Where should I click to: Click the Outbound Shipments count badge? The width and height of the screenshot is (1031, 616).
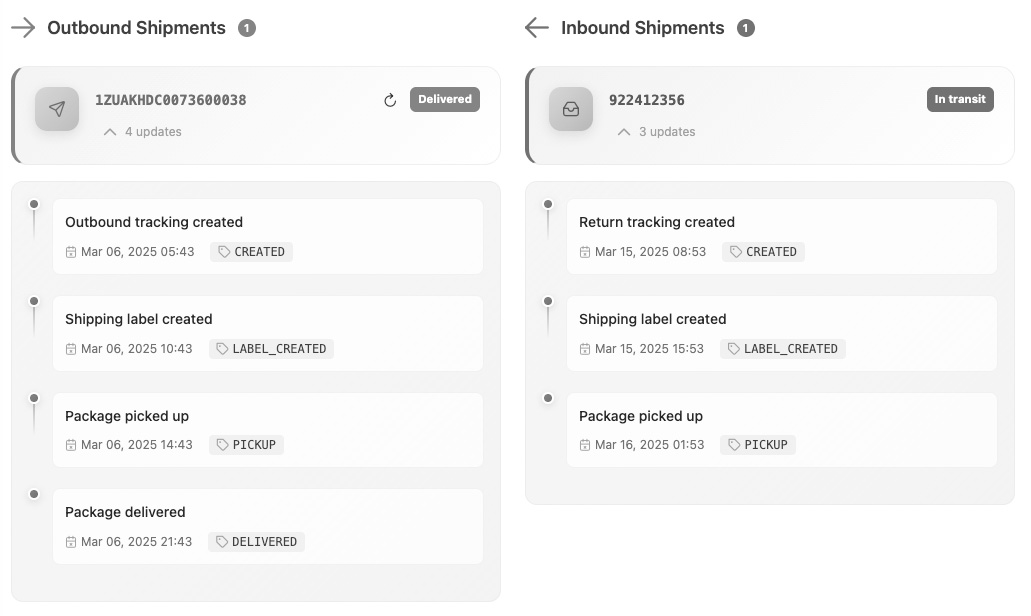click(x=247, y=28)
